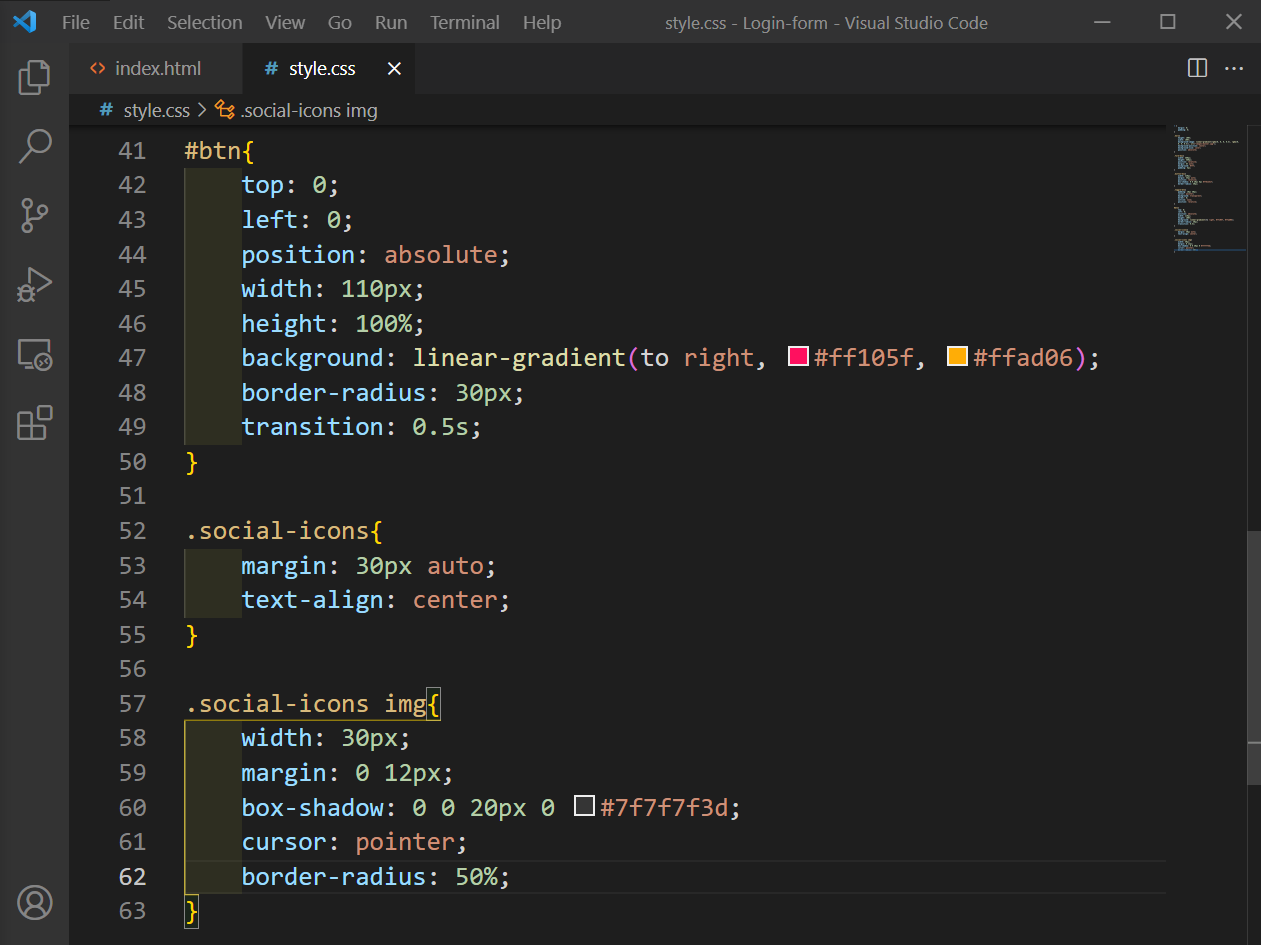The image size is (1261, 945).
Task: Open the Go menu
Action: (x=340, y=22)
